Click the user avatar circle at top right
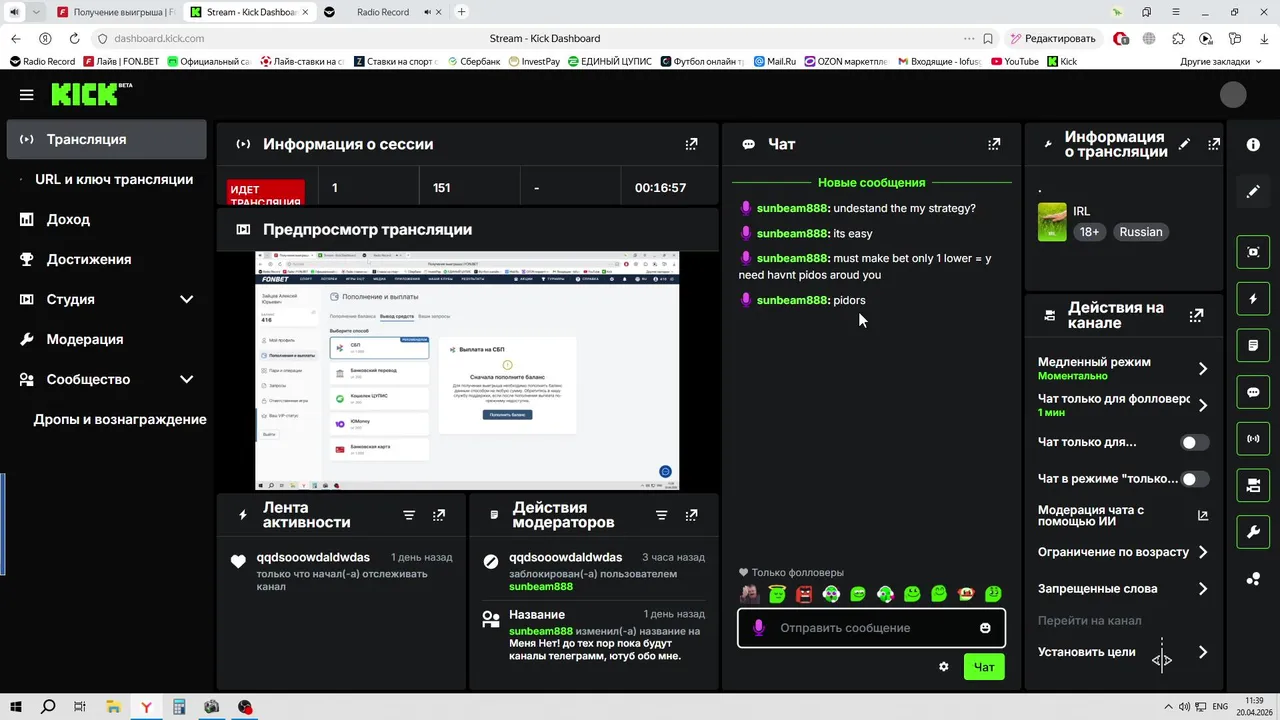Screen dimensions: 1280x720 [x=1233, y=95]
